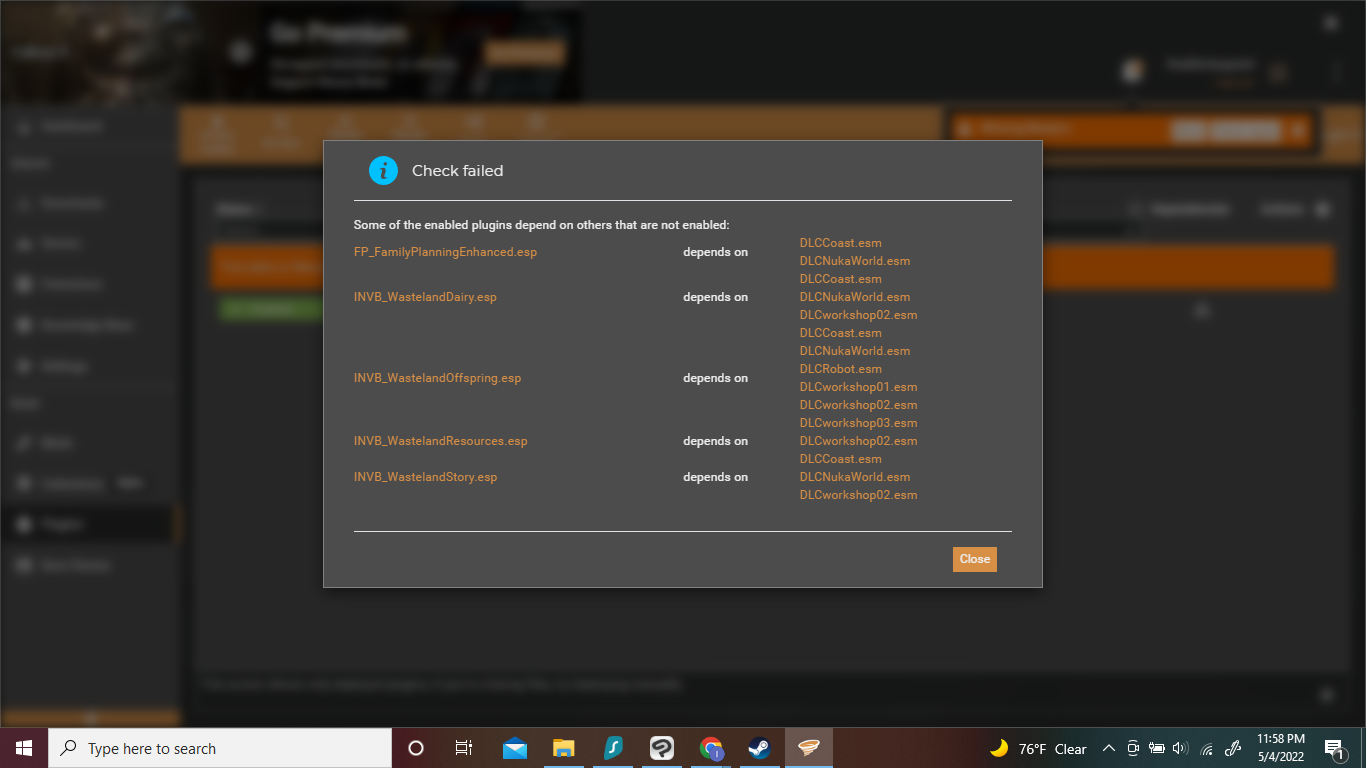The width and height of the screenshot is (1366, 768).
Task: Close the Check failed dialog
Action: (974, 559)
